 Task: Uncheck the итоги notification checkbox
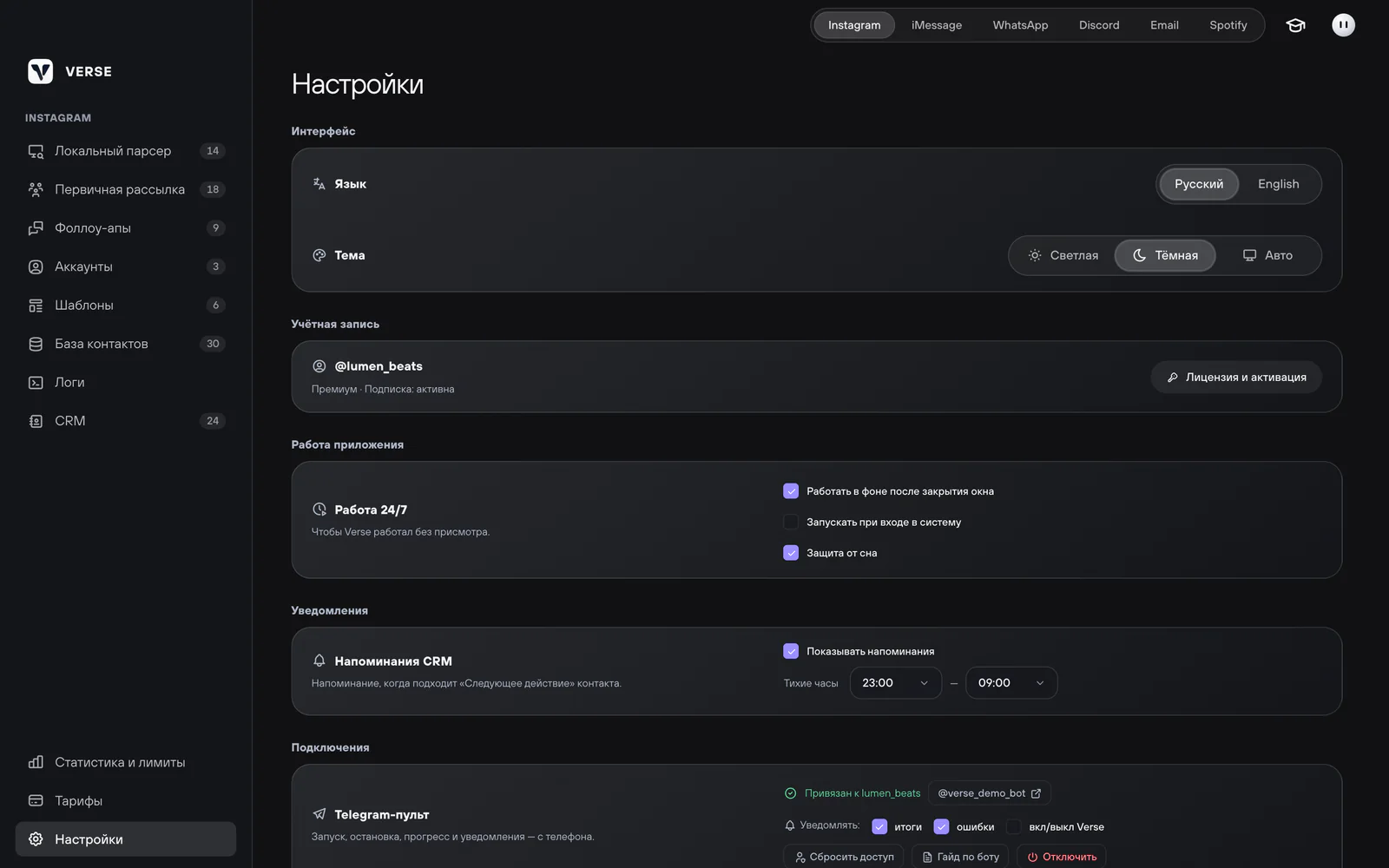(879, 827)
